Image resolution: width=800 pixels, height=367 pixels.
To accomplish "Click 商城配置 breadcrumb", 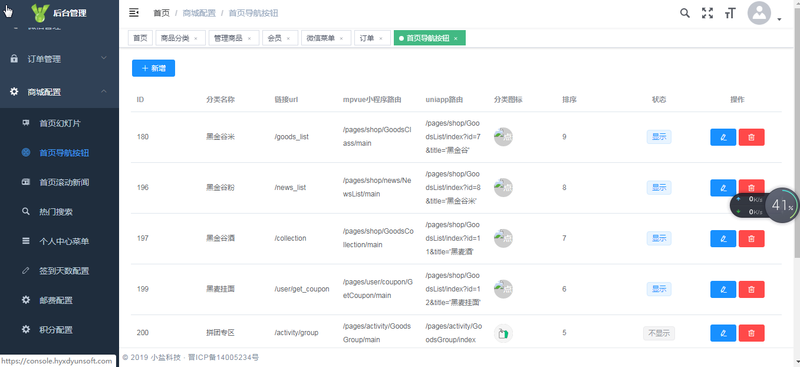I will [199, 13].
